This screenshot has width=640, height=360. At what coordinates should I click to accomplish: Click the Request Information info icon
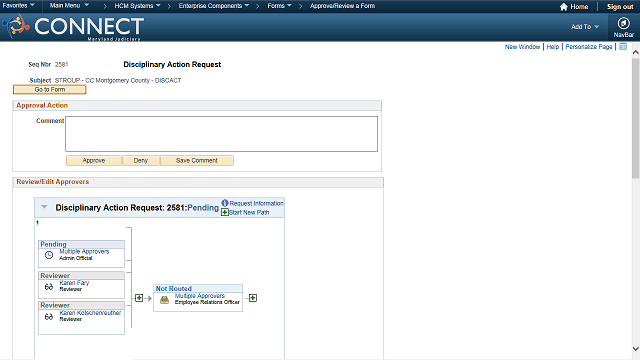pos(224,203)
